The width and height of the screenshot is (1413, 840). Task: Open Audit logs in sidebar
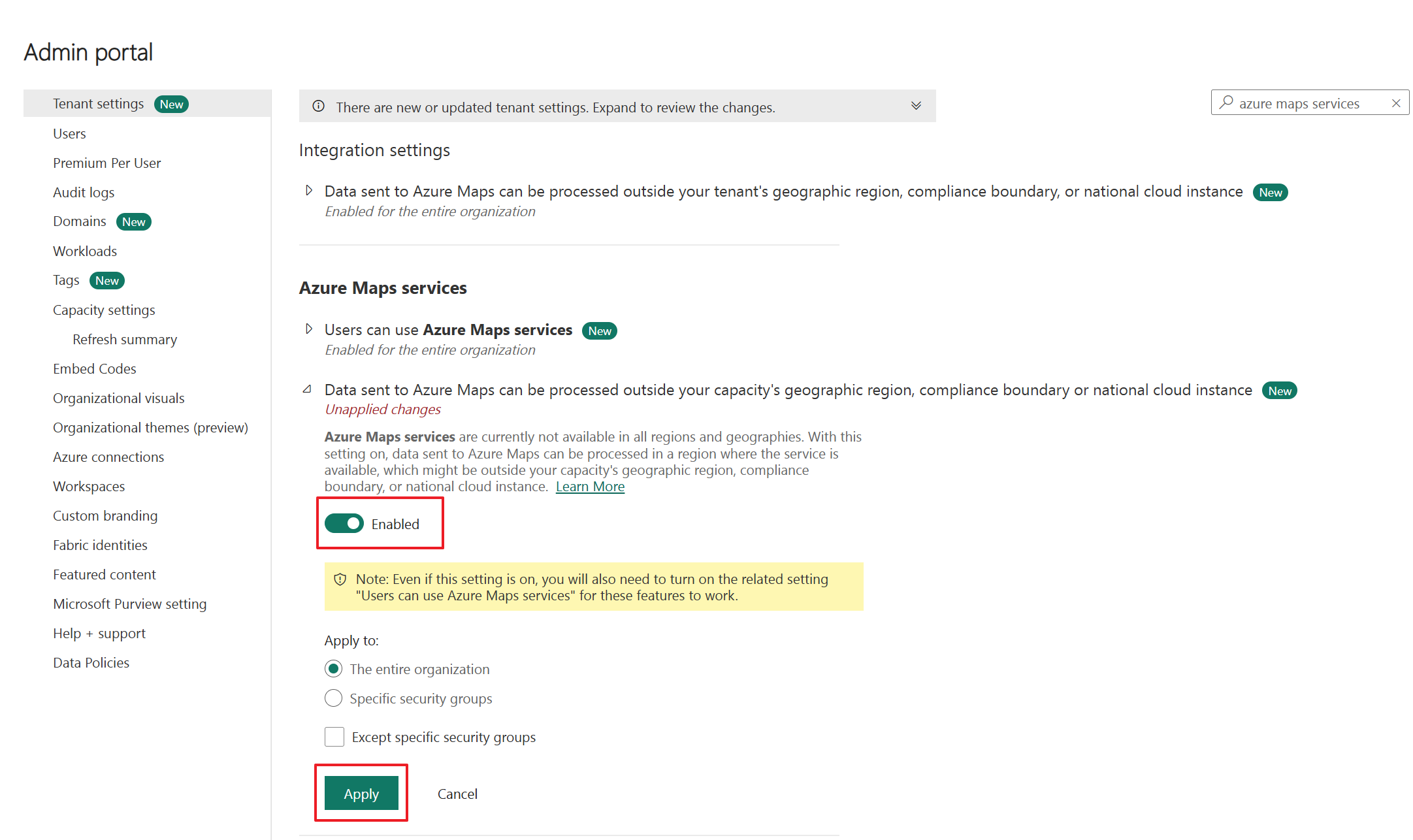pyautogui.click(x=84, y=192)
